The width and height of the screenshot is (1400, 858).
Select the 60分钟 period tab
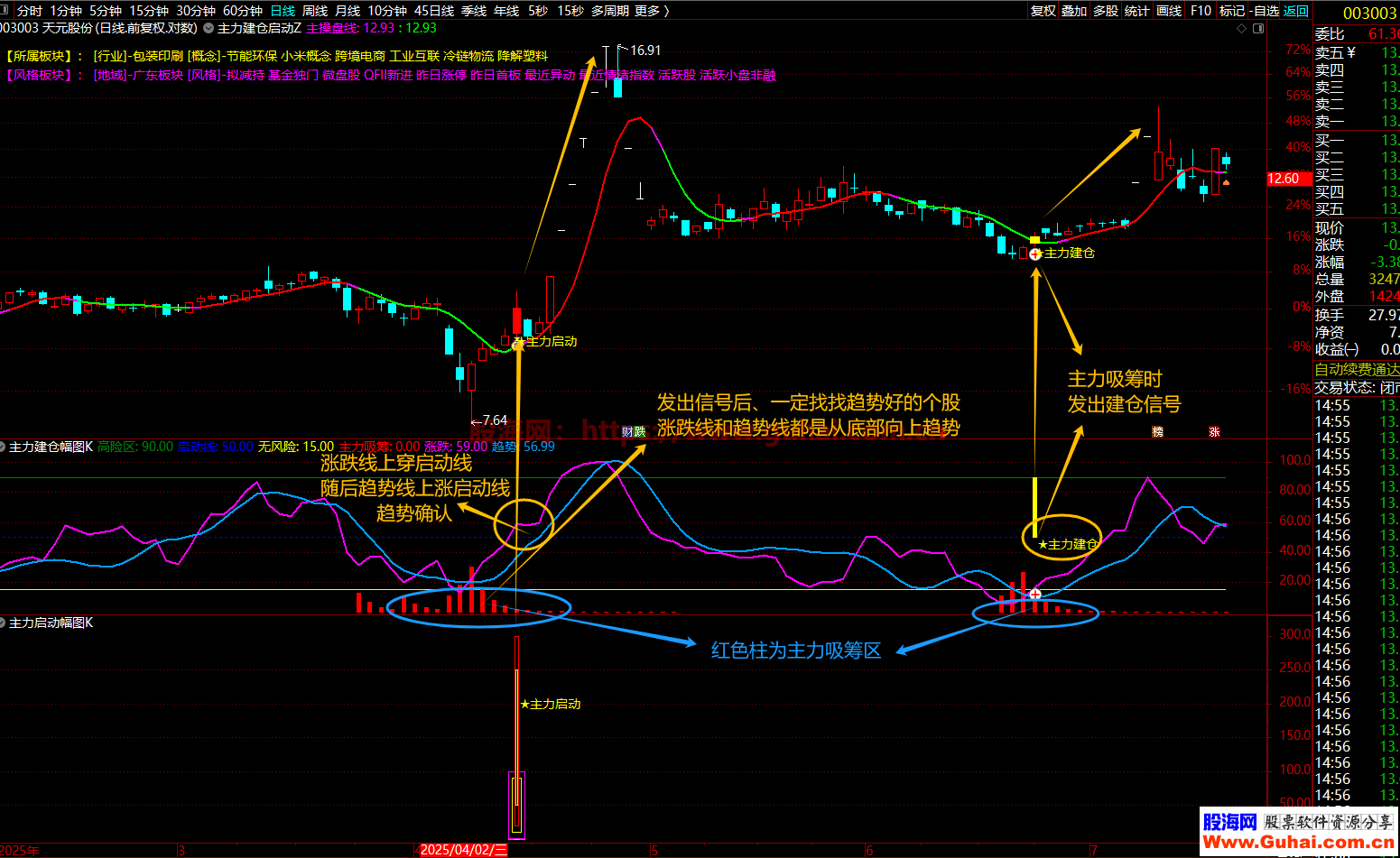[x=243, y=11]
